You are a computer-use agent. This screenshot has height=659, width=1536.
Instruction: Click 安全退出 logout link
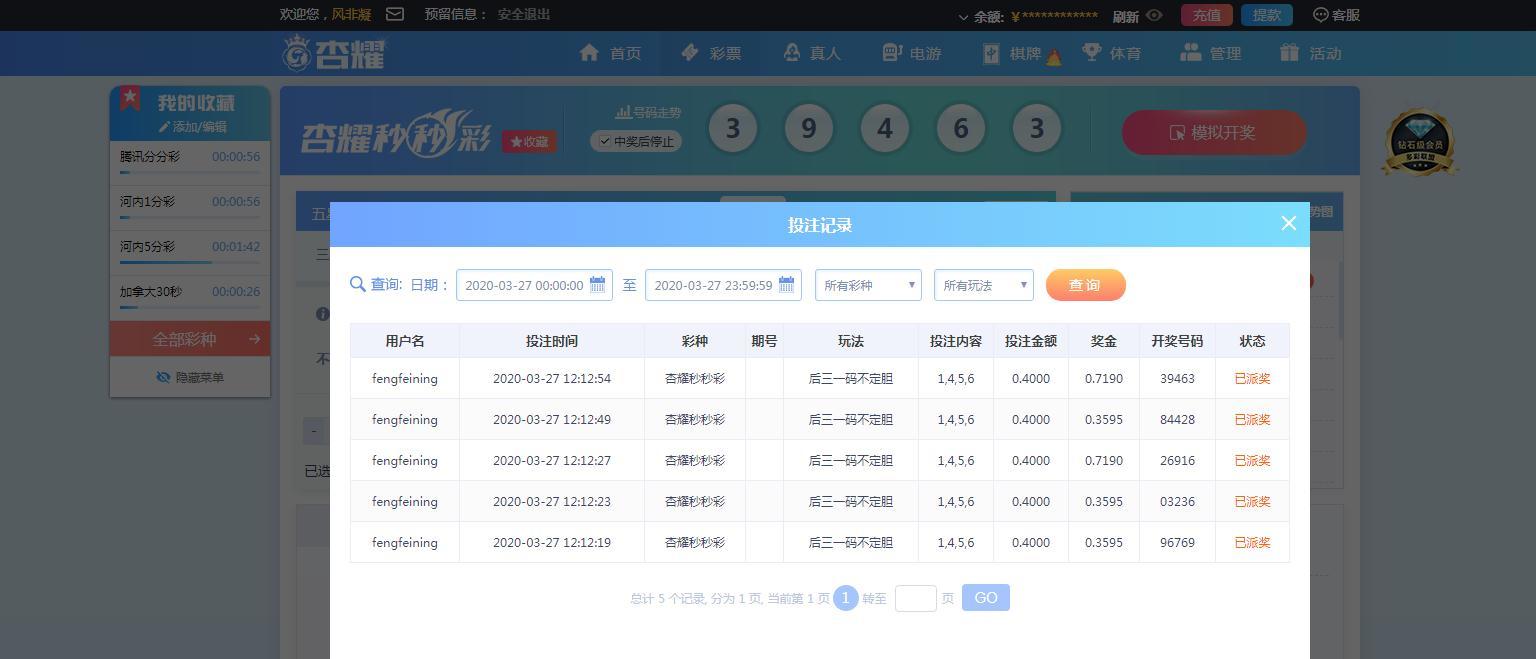[524, 14]
